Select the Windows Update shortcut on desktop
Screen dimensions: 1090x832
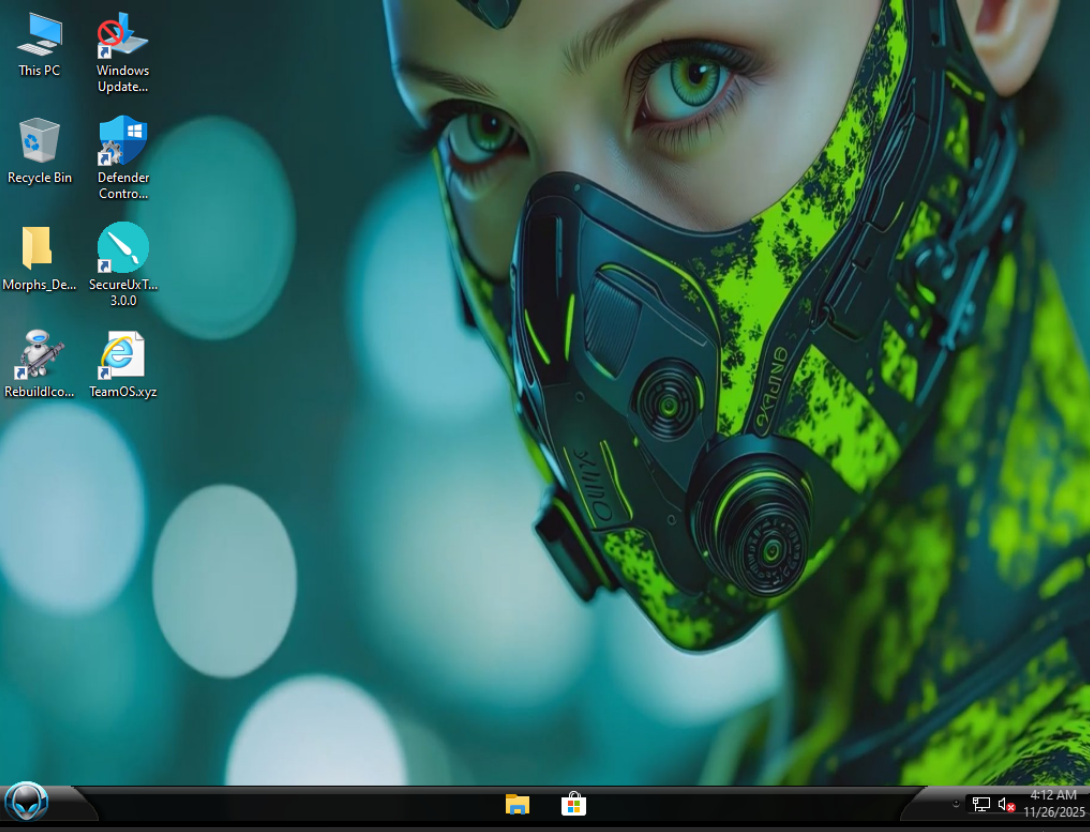click(123, 53)
